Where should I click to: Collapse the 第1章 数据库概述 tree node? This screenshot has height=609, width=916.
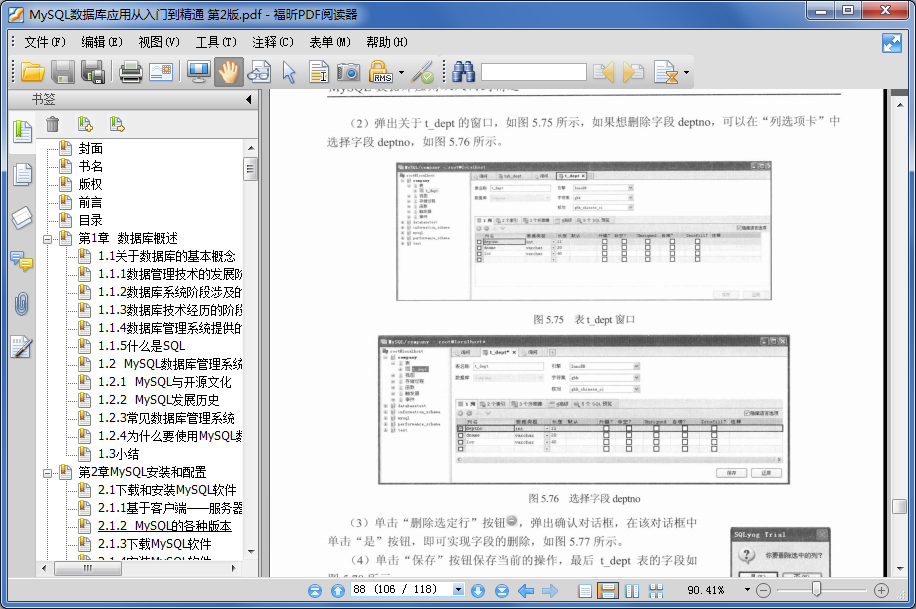click(48, 238)
